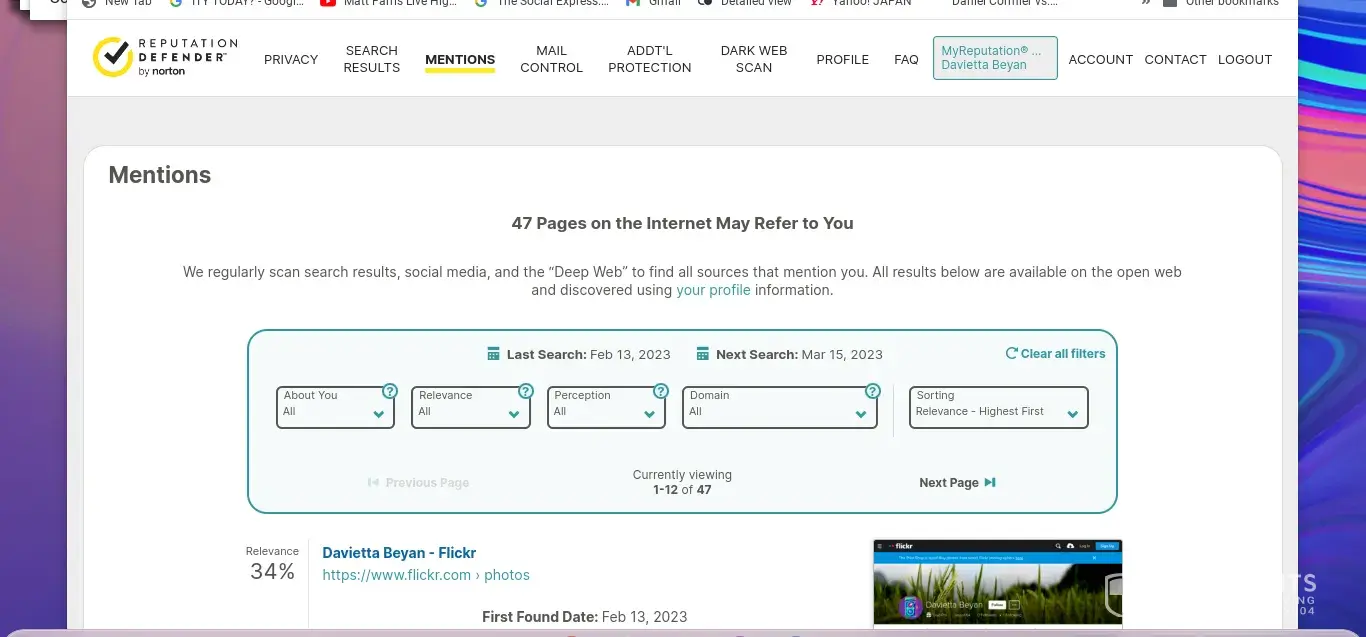Click help icon on About You filter
The height and width of the screenshot is (637, 1366).
390,391
